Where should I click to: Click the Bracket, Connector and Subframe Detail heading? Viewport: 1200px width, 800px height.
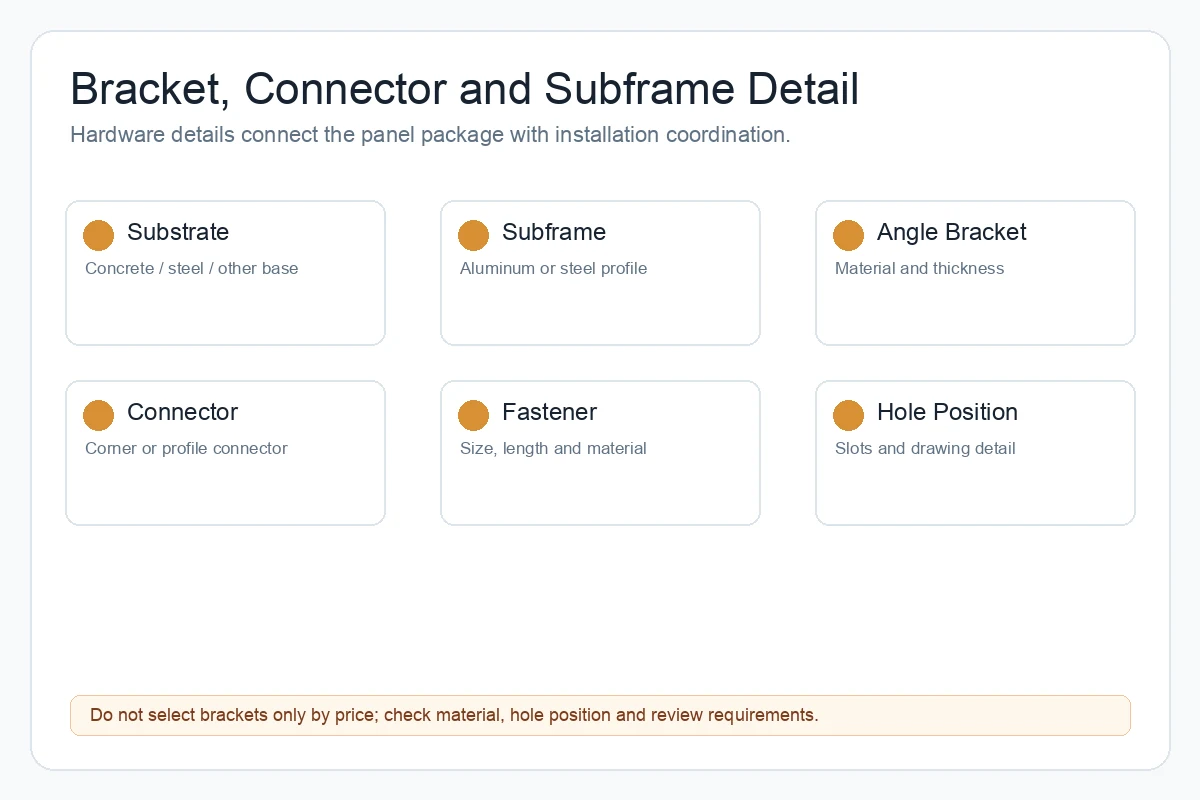tap(465, 89)
